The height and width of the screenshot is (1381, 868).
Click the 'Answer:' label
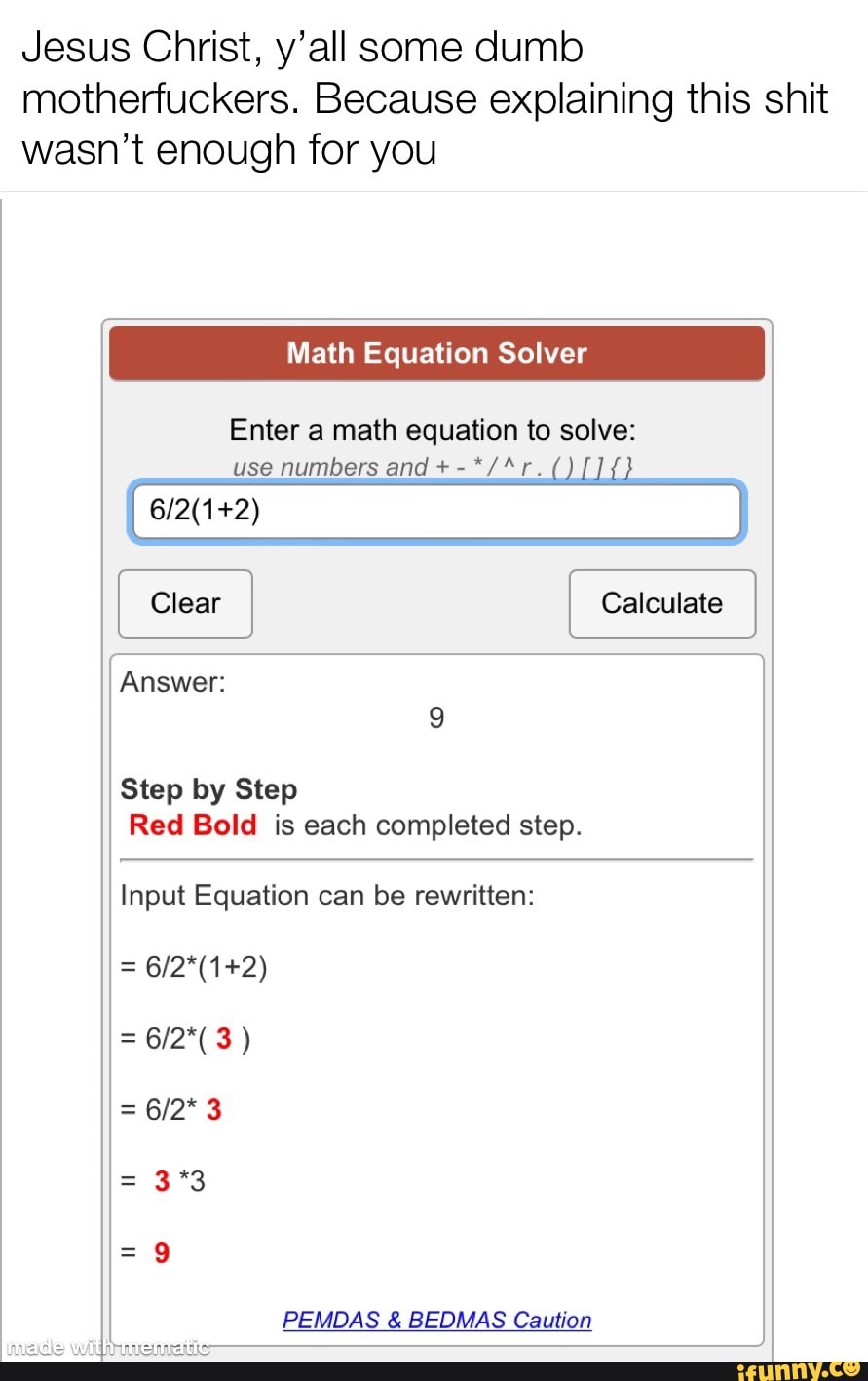(x=172, y=682)
